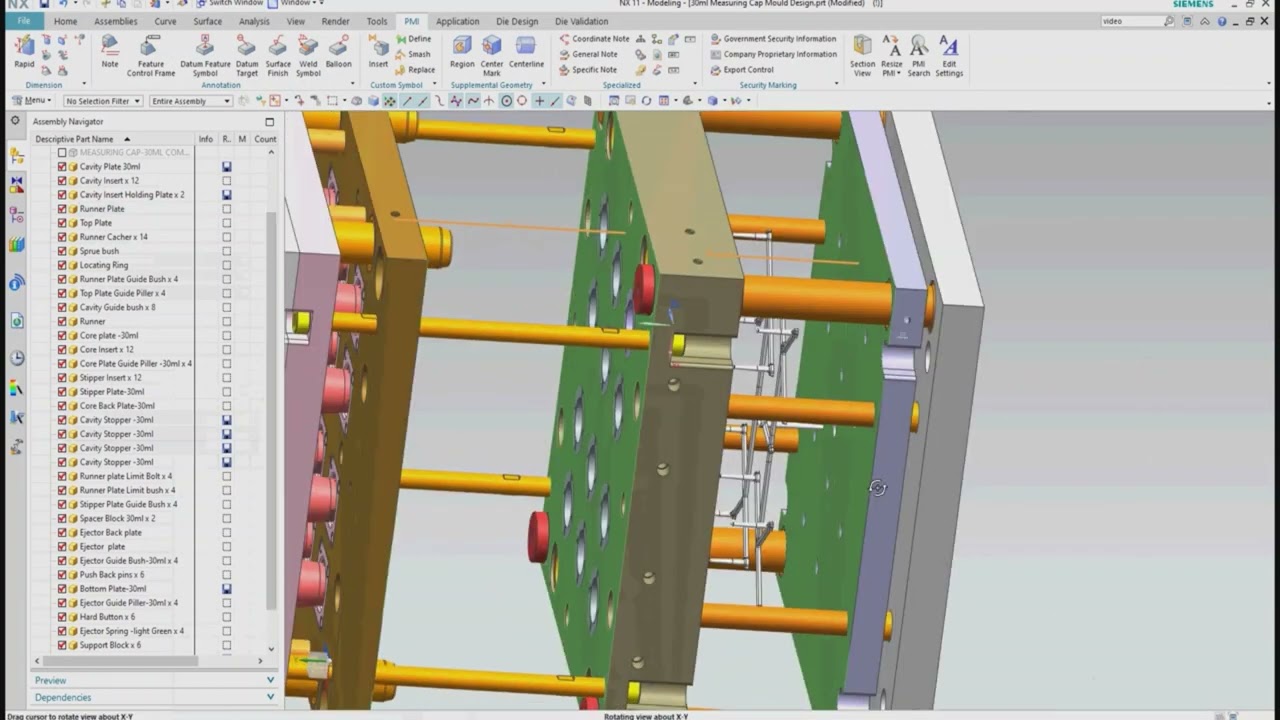Expand the Annotation group options arrow

[x=351, y=85]
